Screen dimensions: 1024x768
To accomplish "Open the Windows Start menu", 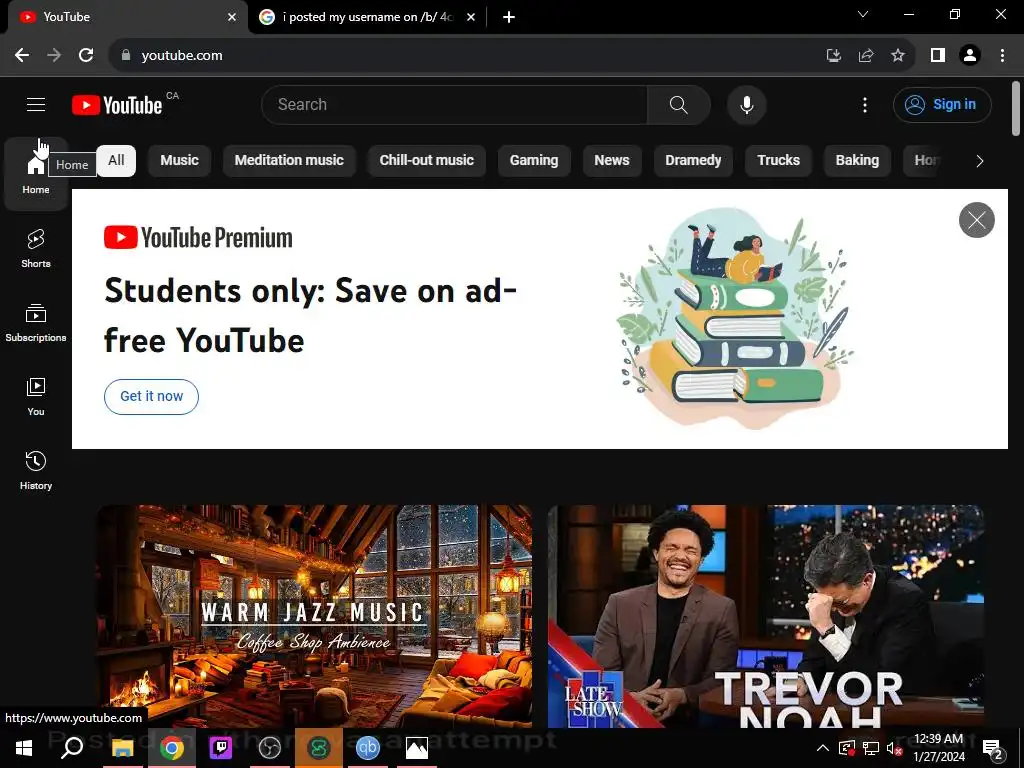I will pos(24,748).
